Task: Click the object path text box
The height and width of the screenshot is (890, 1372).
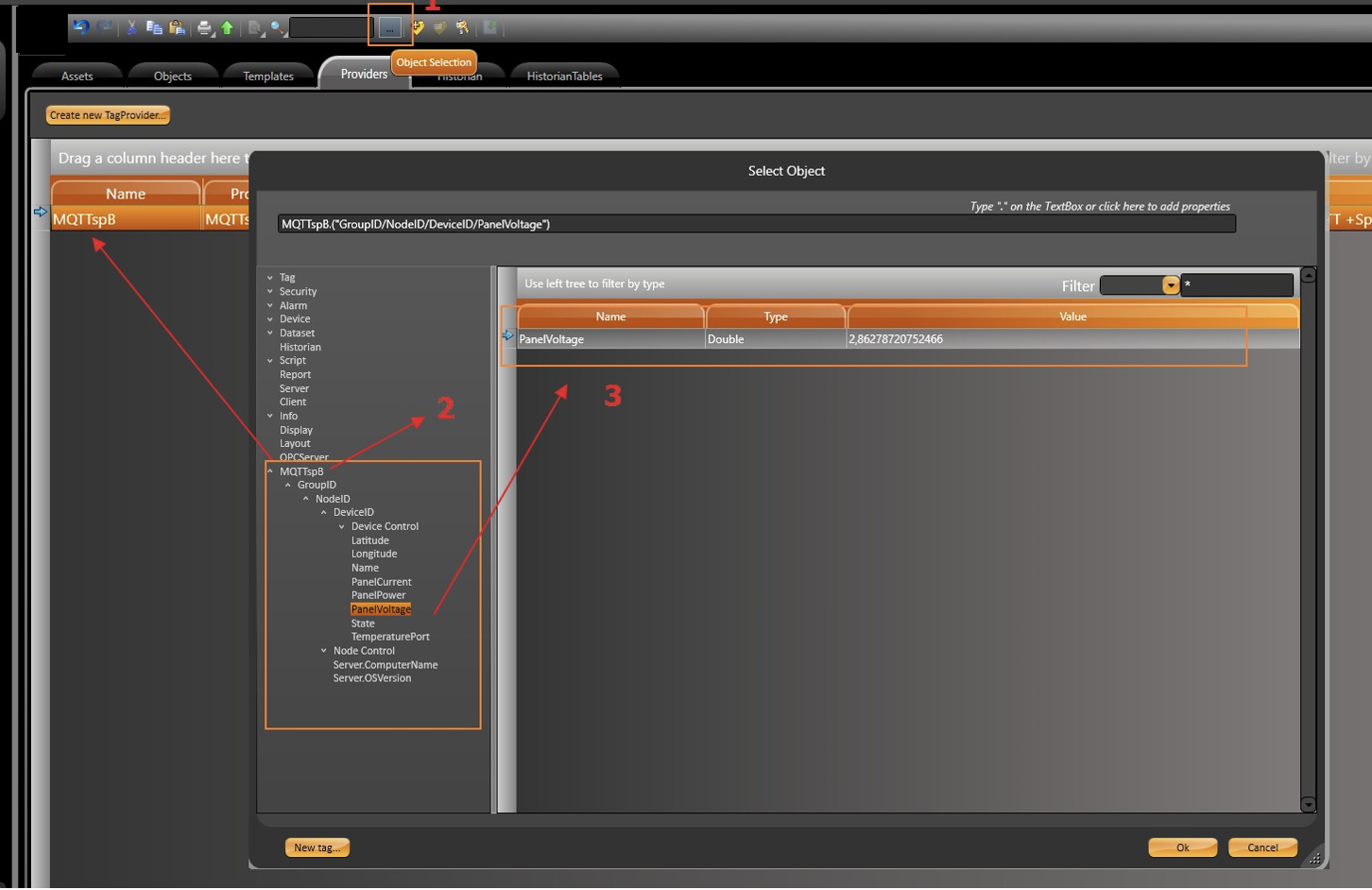Action: coord(756,224)
